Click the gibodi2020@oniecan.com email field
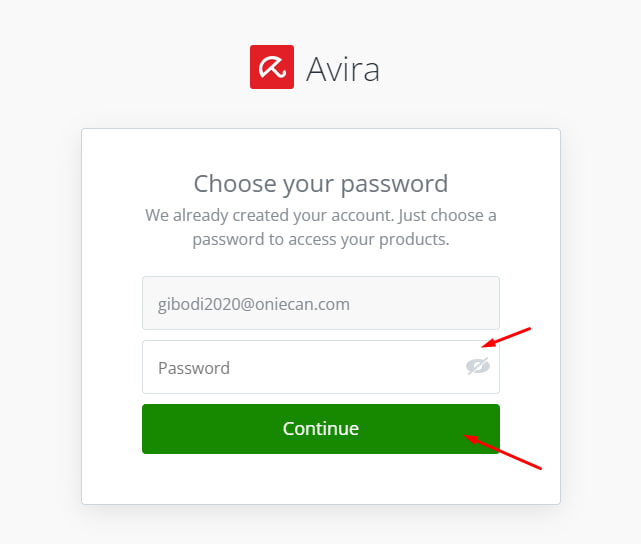The height and width of the screenshot is (544, 641). [320, 303]
